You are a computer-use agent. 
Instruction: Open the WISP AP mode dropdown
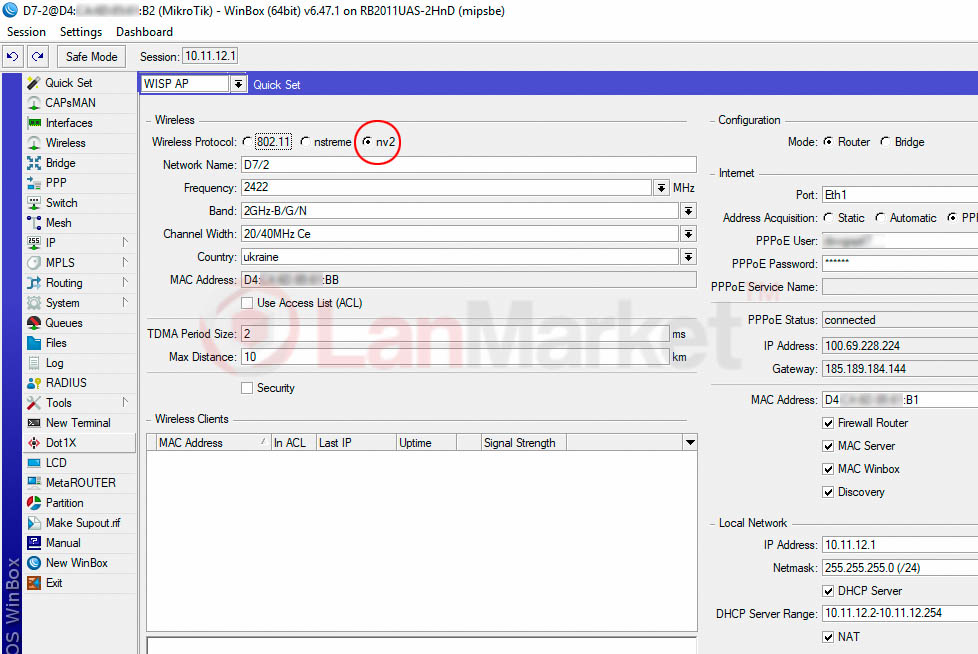pyautogui.click(x=238, y=85)
